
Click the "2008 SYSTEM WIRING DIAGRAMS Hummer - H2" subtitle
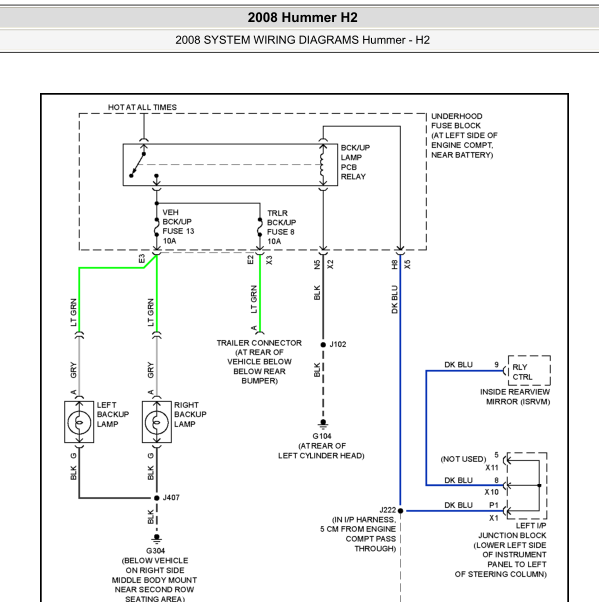click(303, 40)
